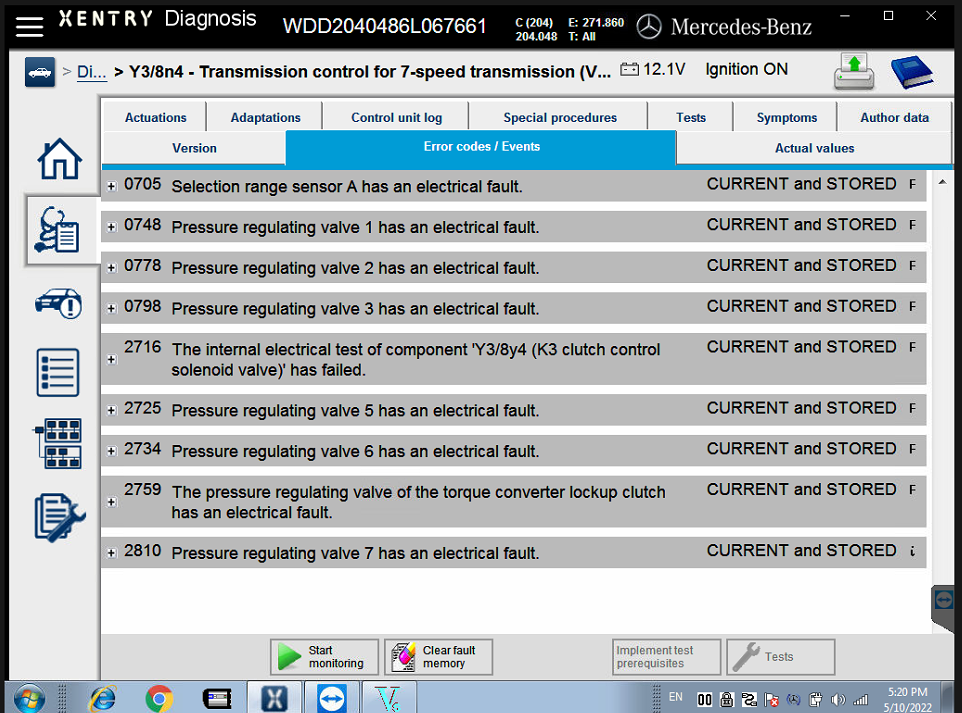Open Google Chrome from the taskbar
Viewport: 962px width, 713px height.
tap(159, 697)
